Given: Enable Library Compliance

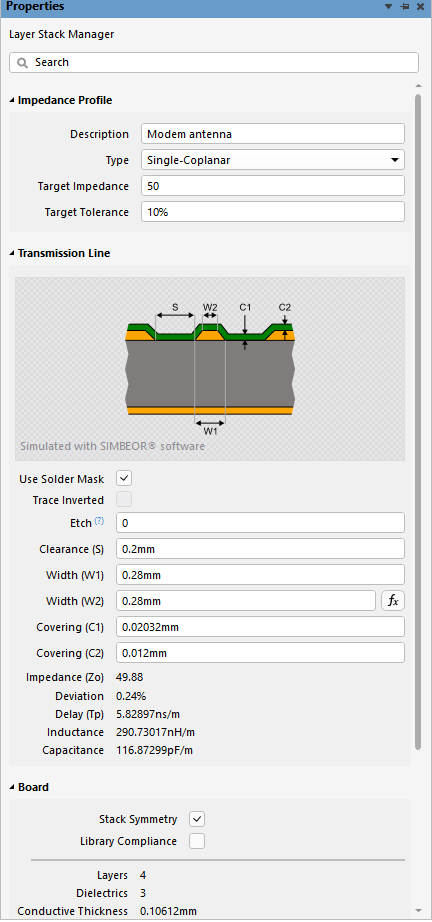Looking at the screenshot, I should pyautogui.click(x=197, y=841).
